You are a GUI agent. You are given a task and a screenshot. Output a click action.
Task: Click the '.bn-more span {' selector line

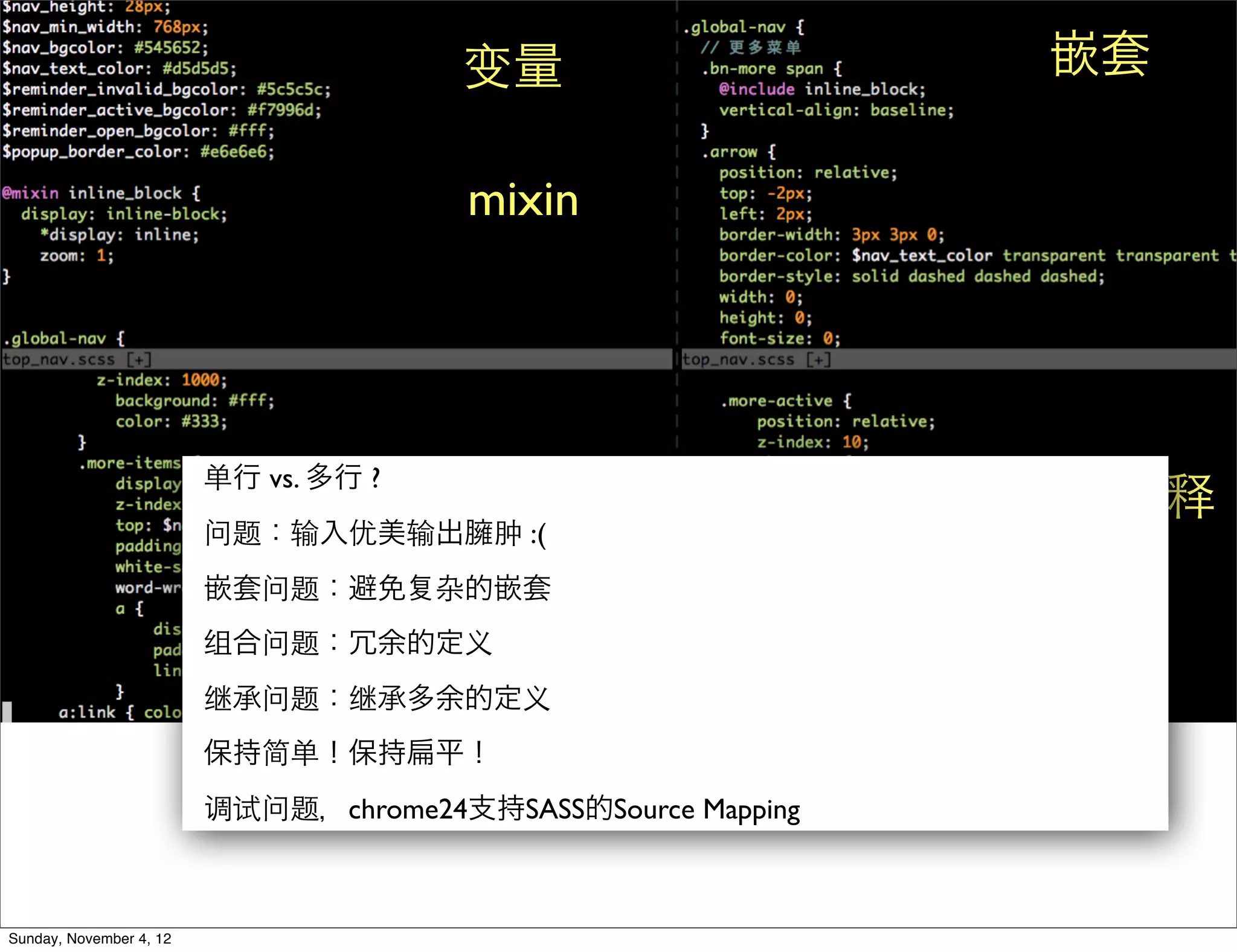771,69
